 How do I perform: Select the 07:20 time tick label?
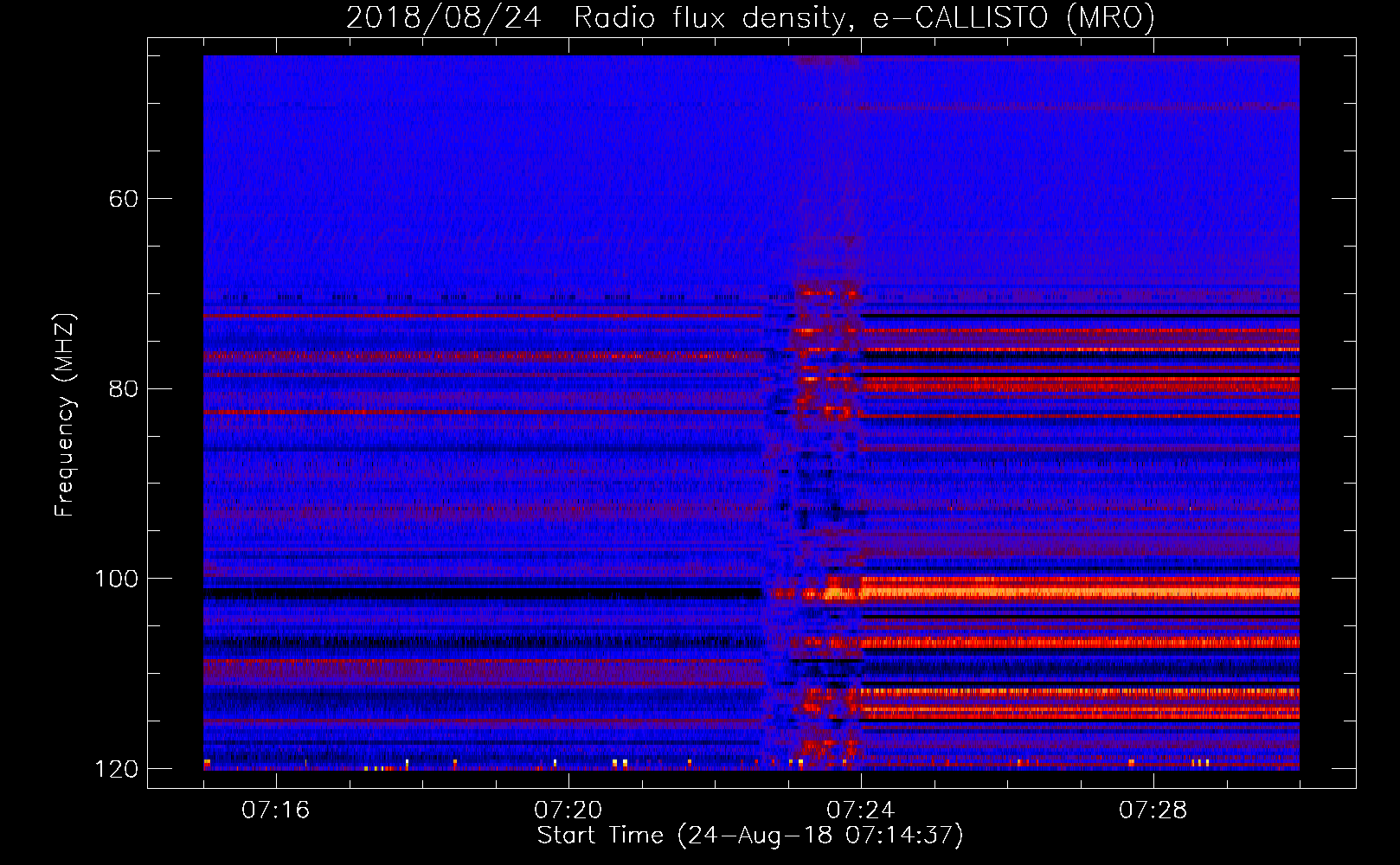pyautogui.click(x=568, y=811)
